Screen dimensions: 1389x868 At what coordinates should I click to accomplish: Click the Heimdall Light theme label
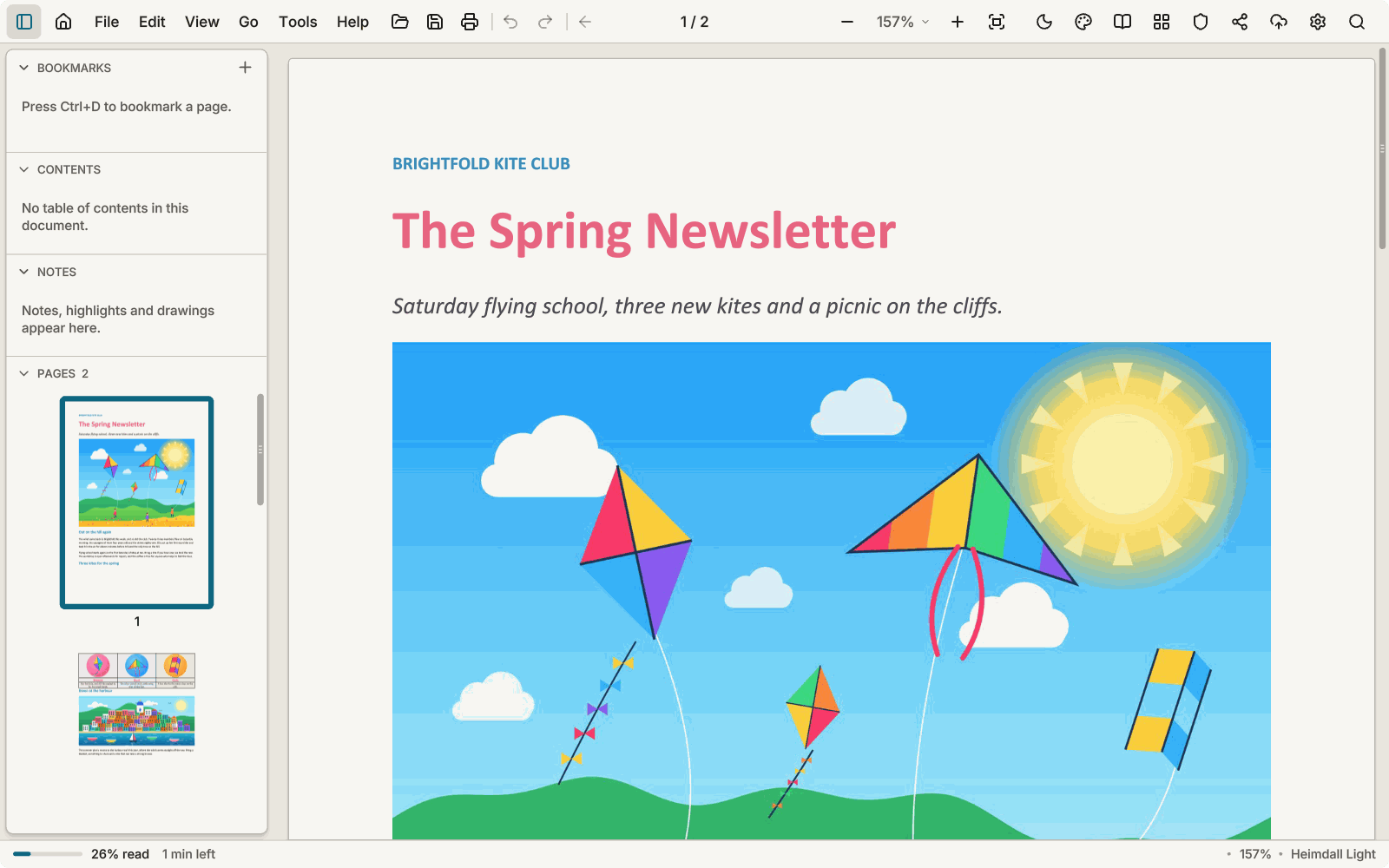[x=1333, y=854]
